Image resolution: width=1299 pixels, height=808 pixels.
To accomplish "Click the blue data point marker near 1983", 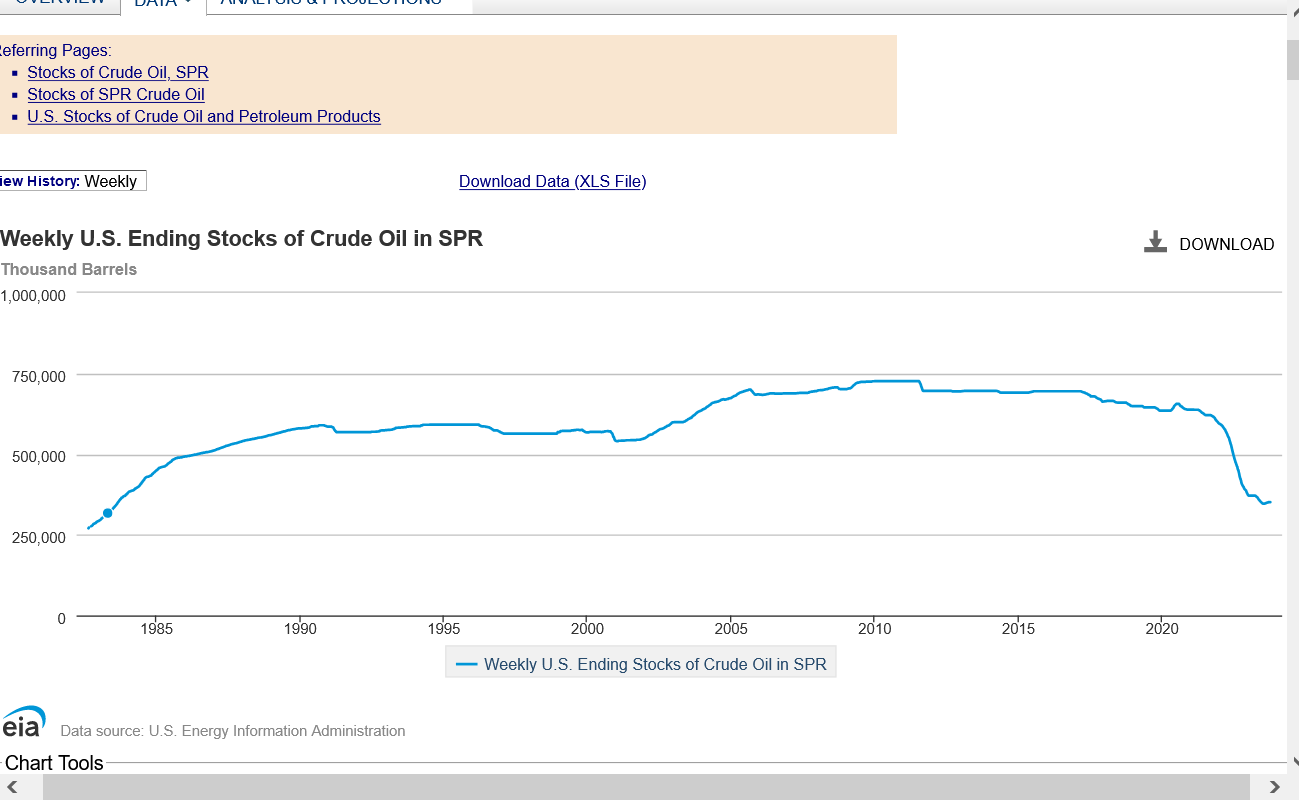I will coord(108,513).
